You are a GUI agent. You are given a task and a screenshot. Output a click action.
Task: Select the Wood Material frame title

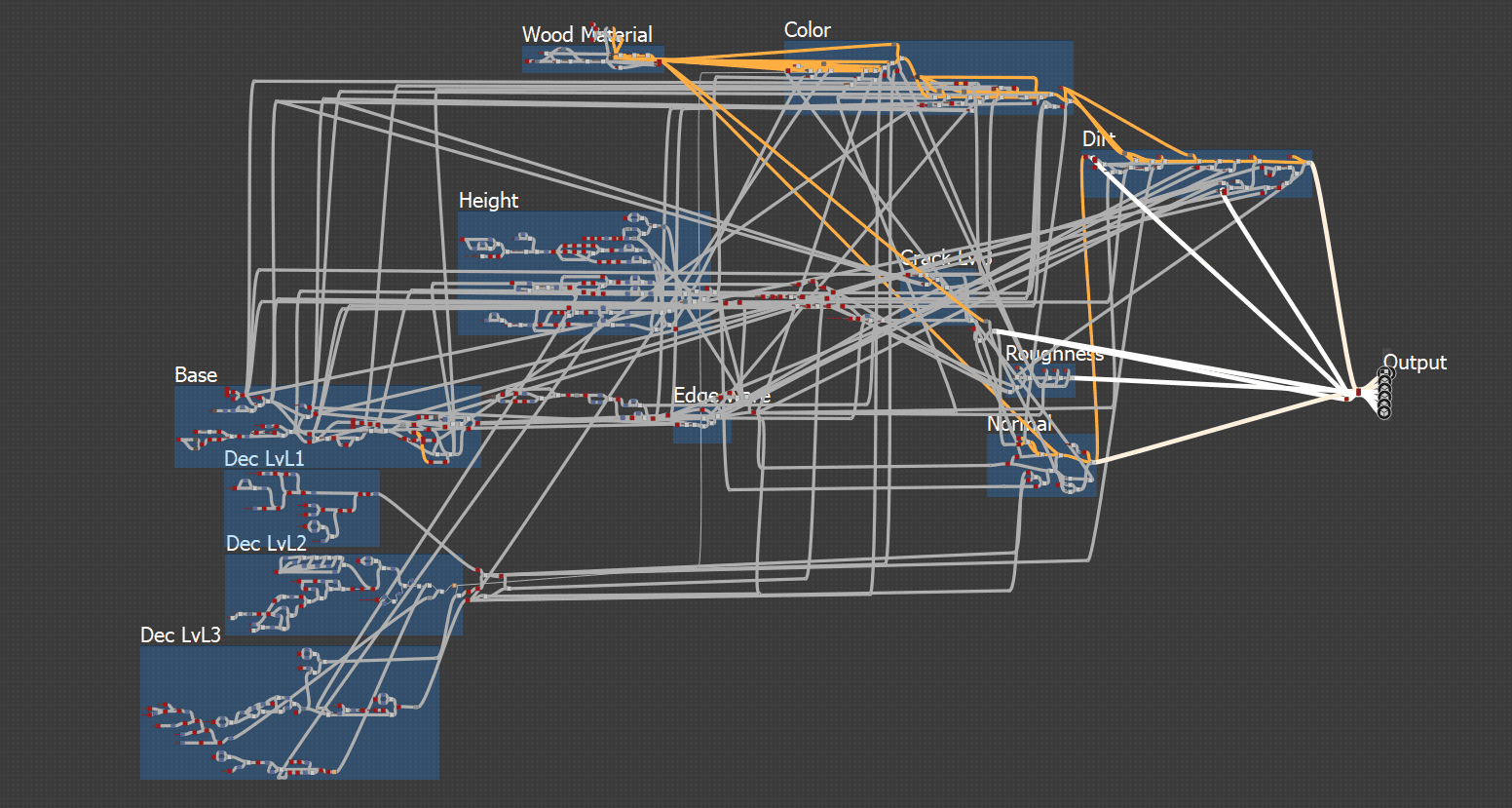(x=586, y=35)
